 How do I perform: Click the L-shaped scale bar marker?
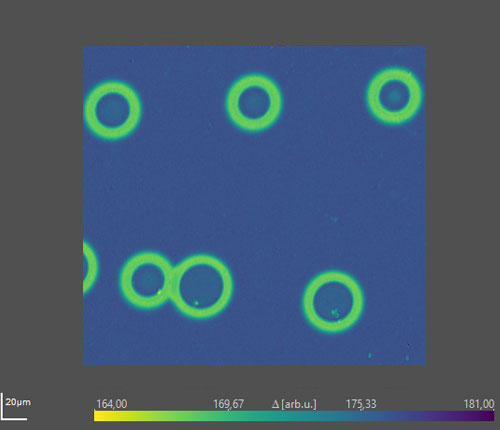coord(13,406)
